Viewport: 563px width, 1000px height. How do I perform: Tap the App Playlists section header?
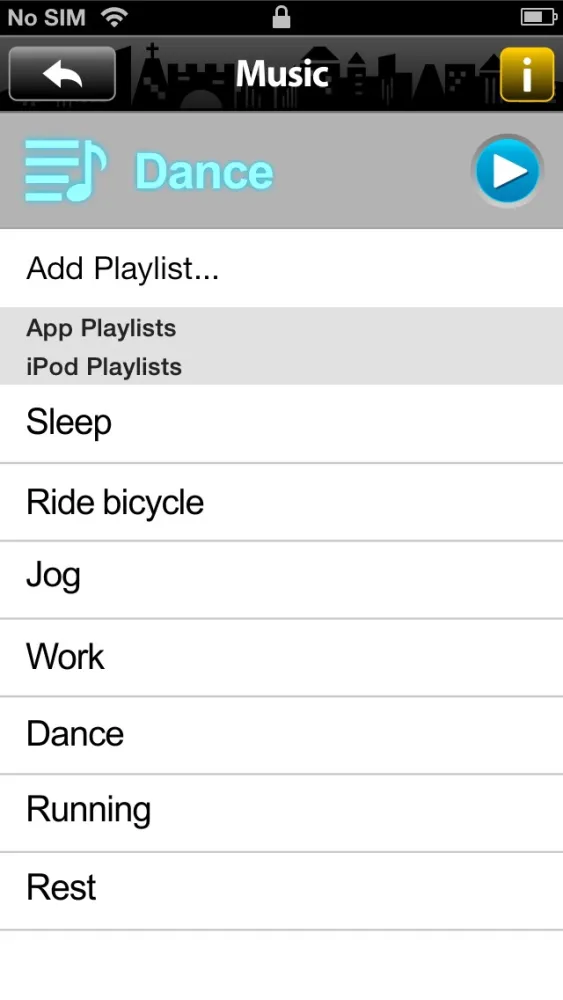(x=101, y=328)
